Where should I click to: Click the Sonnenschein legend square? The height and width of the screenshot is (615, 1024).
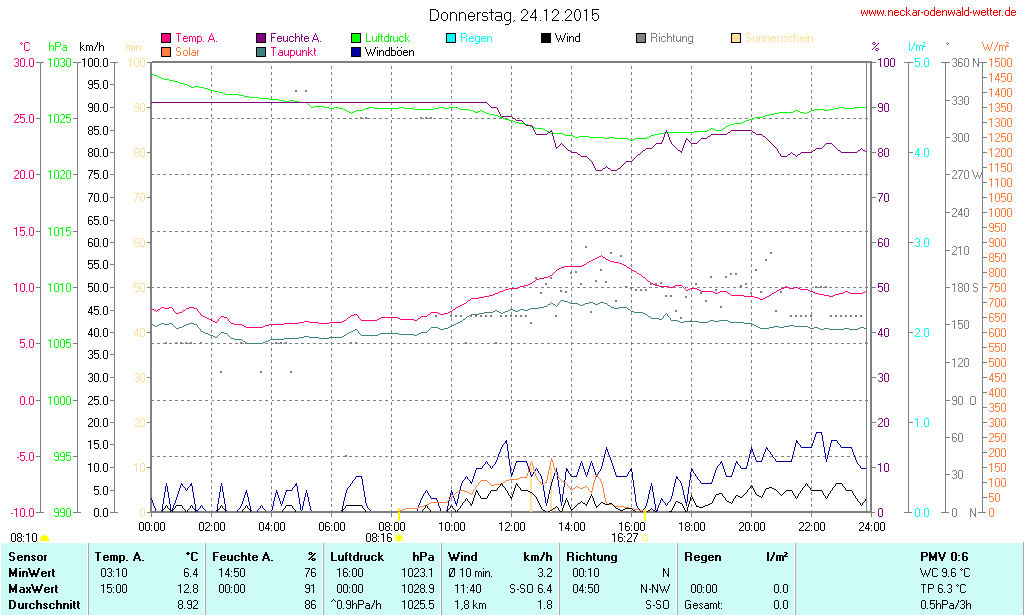[736, 38]
